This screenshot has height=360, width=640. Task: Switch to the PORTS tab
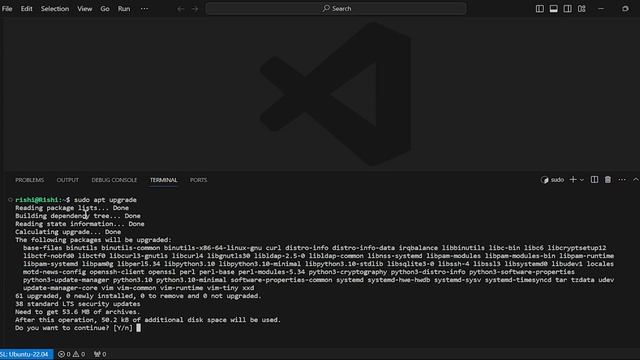point(198,180)
